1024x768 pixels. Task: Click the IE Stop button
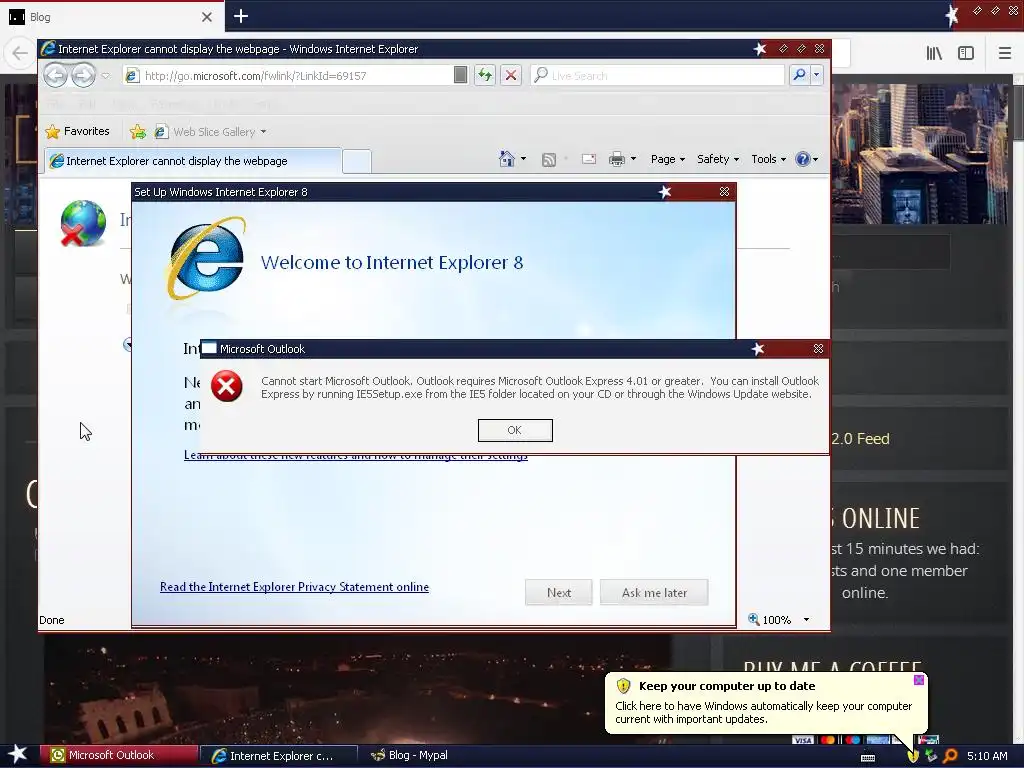(511, 76)
